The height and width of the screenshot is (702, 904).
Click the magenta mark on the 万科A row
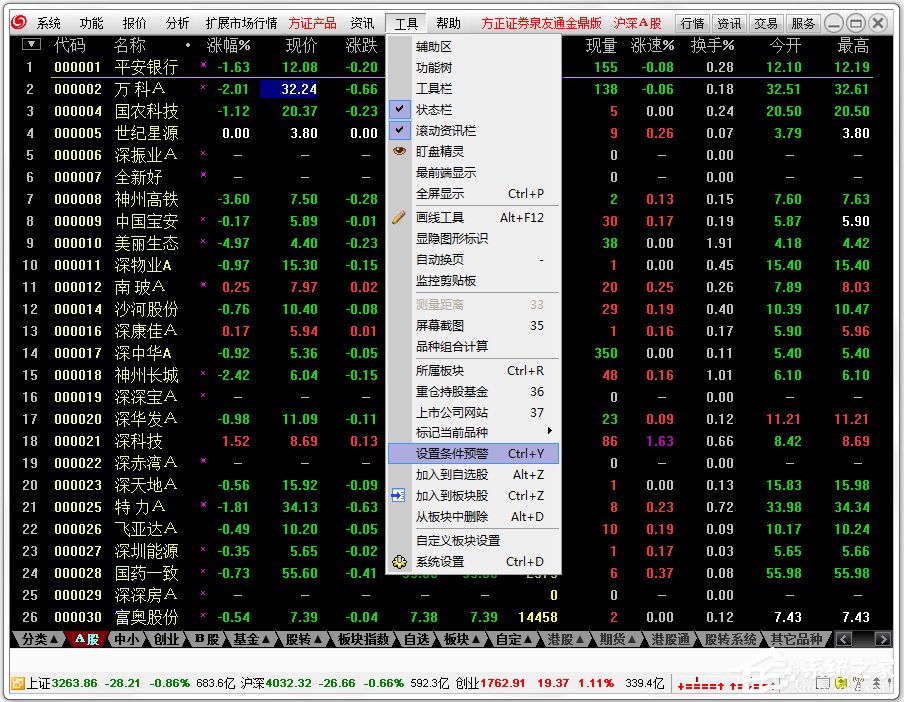click(203, 87)
